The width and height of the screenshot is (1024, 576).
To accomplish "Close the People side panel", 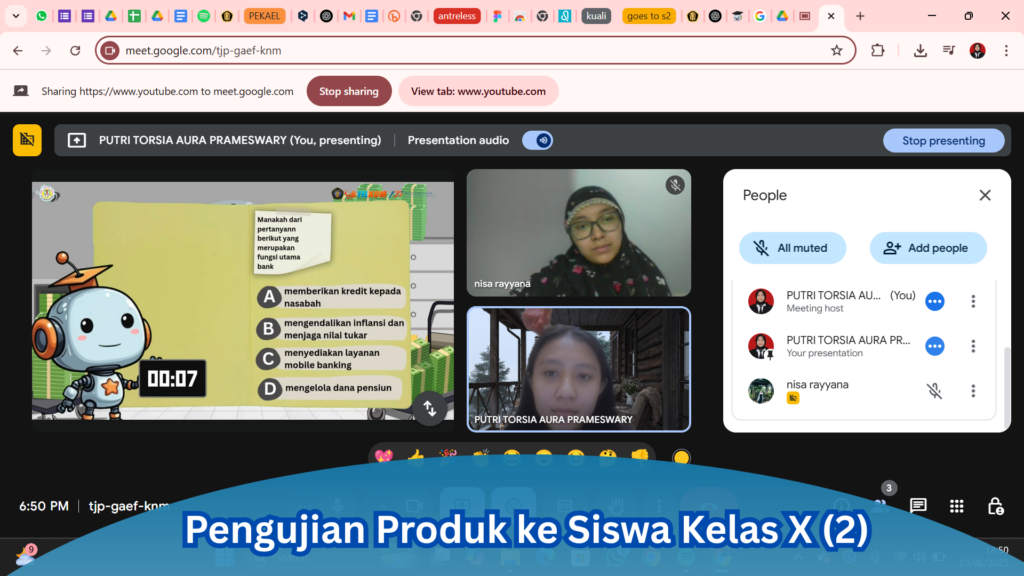I will 985,196.
